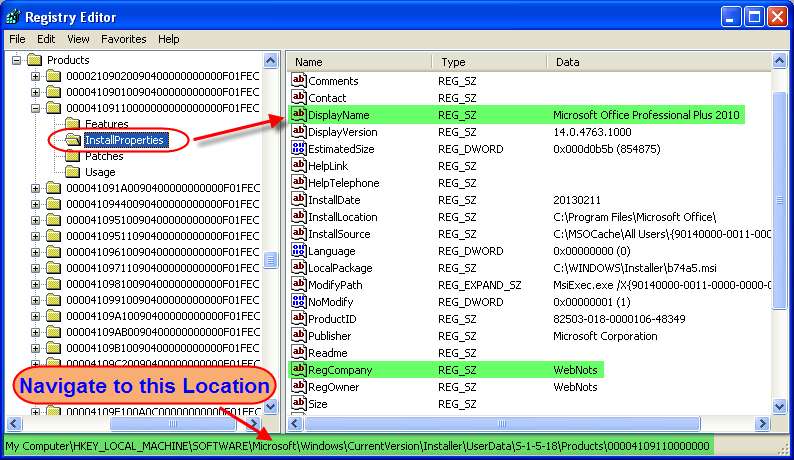Select the InstallProperties folder icon
Screen dimensions: 794x460
coord(73,141)
